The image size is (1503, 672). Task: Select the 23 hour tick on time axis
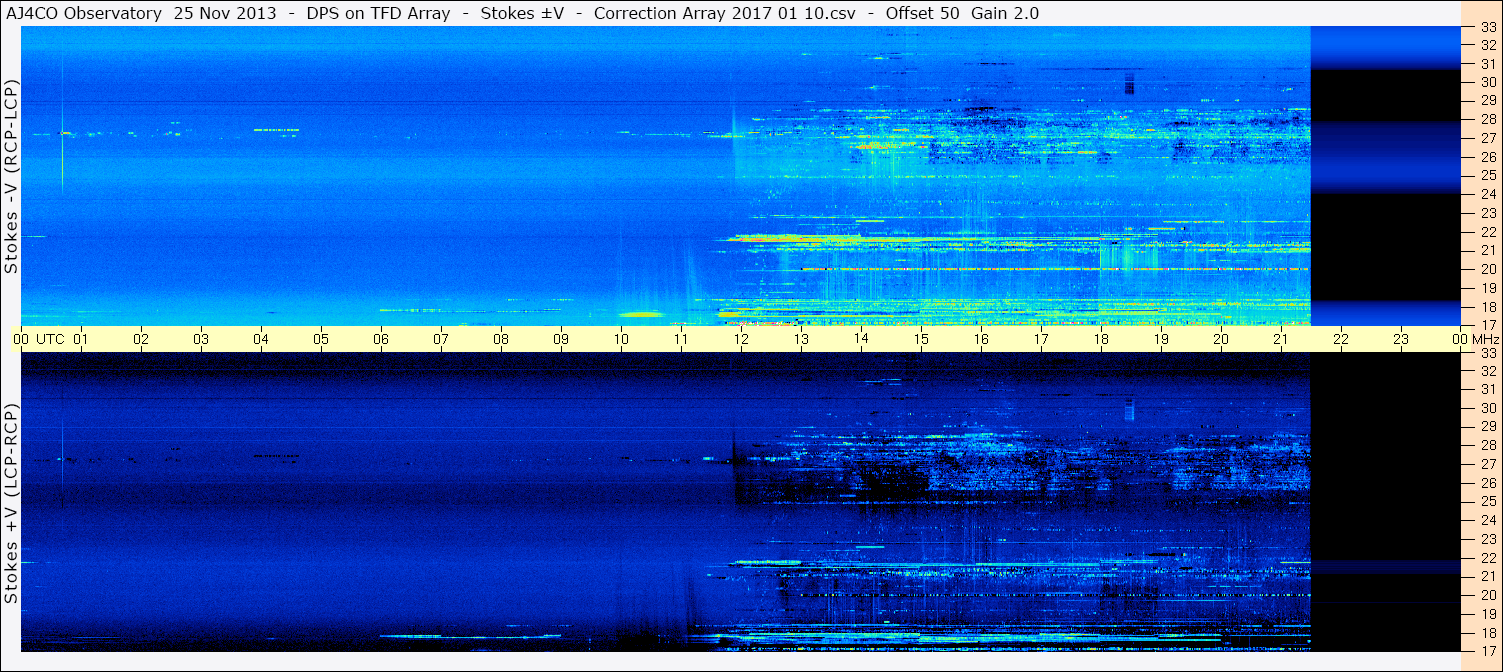[1401, 339]
